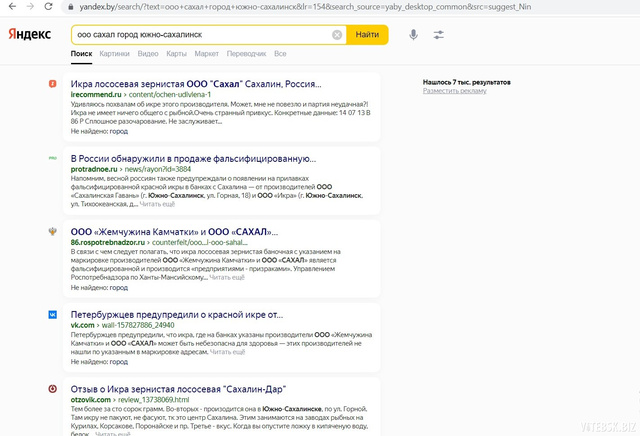Switch to the Карты tab
The width and height of the screenshot is (640, 436).
176,53
